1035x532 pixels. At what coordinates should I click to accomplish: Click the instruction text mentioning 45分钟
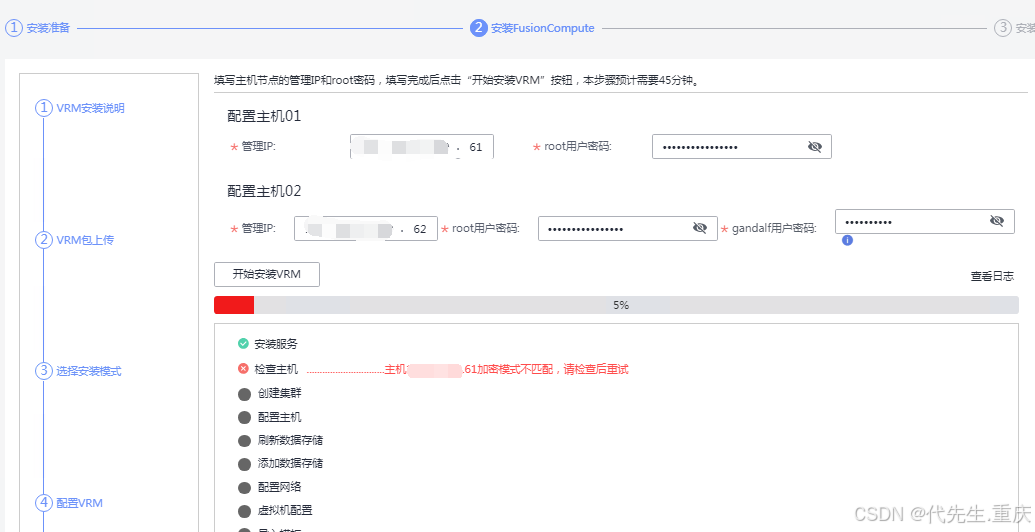pyautogui.click(x=457, y=81)
